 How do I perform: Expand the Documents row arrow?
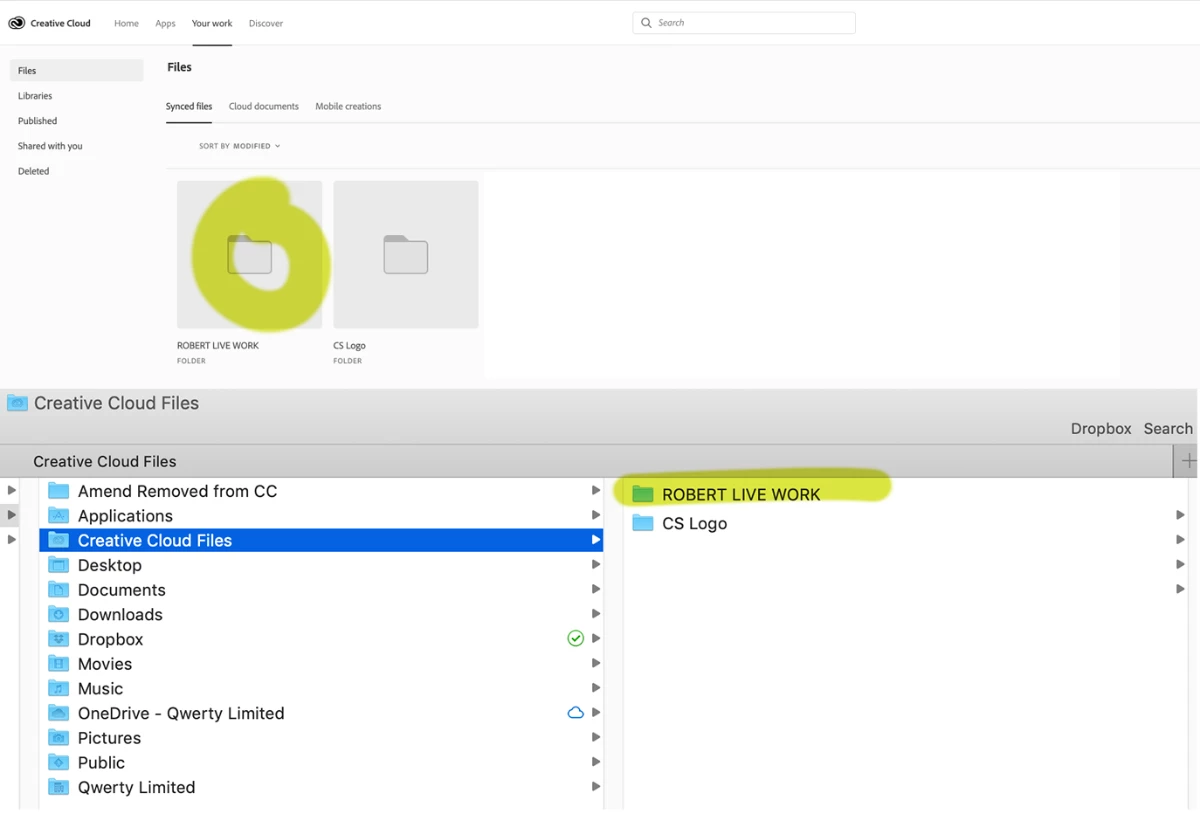595,589
